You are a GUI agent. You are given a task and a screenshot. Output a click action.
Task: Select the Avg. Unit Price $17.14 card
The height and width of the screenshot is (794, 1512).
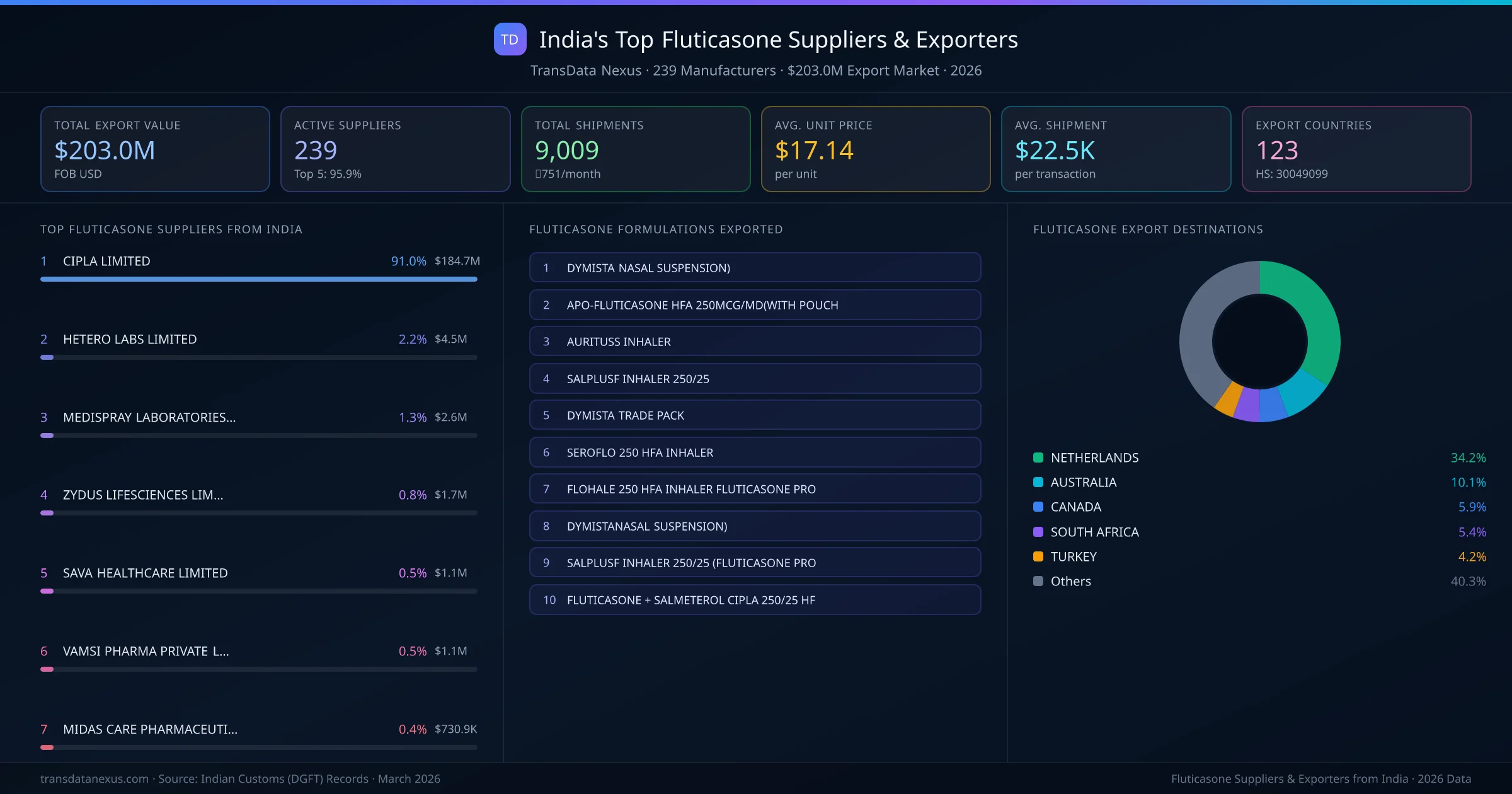[876, 149]
